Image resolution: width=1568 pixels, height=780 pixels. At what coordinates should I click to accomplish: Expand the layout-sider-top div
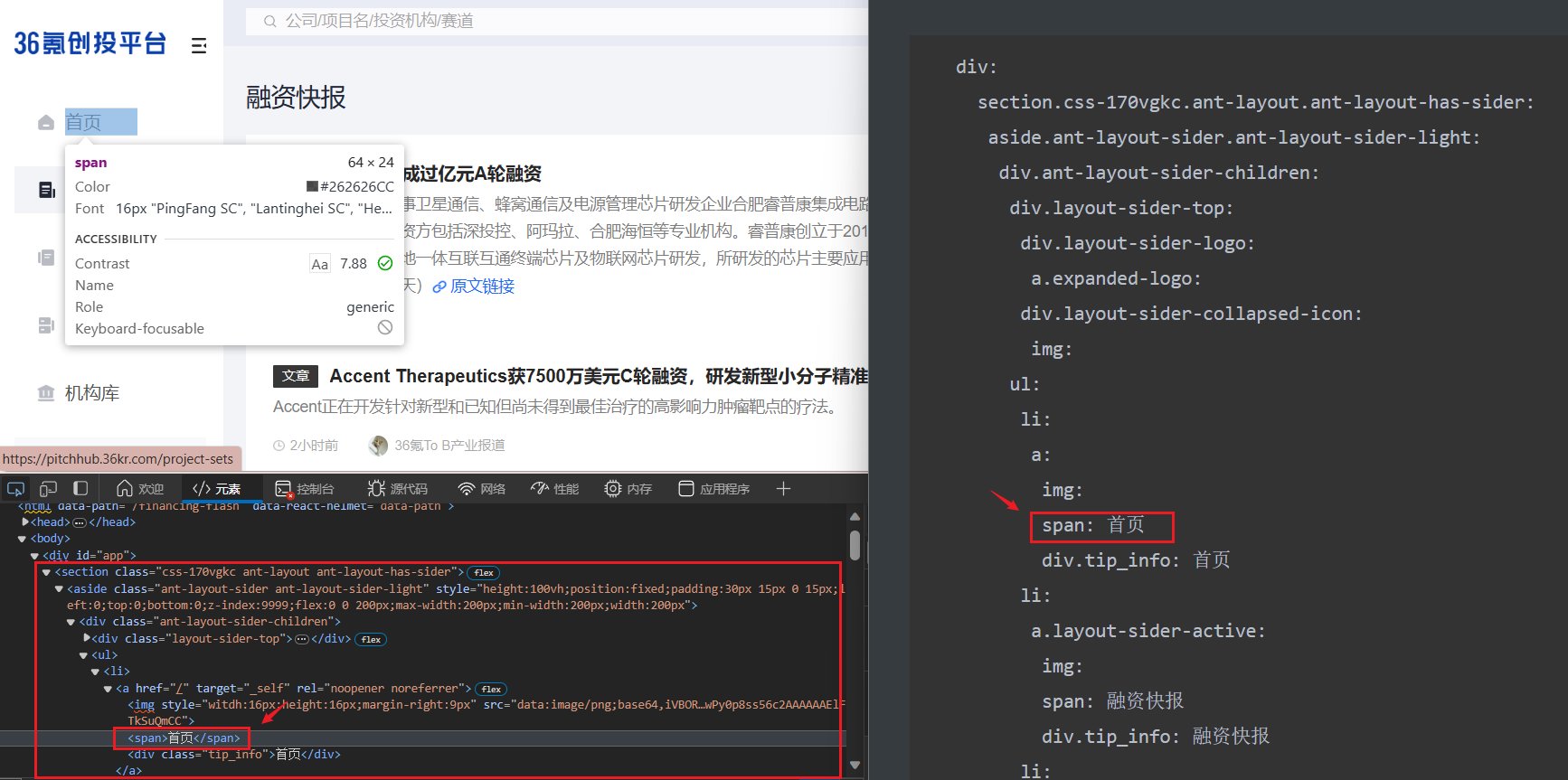87,638
